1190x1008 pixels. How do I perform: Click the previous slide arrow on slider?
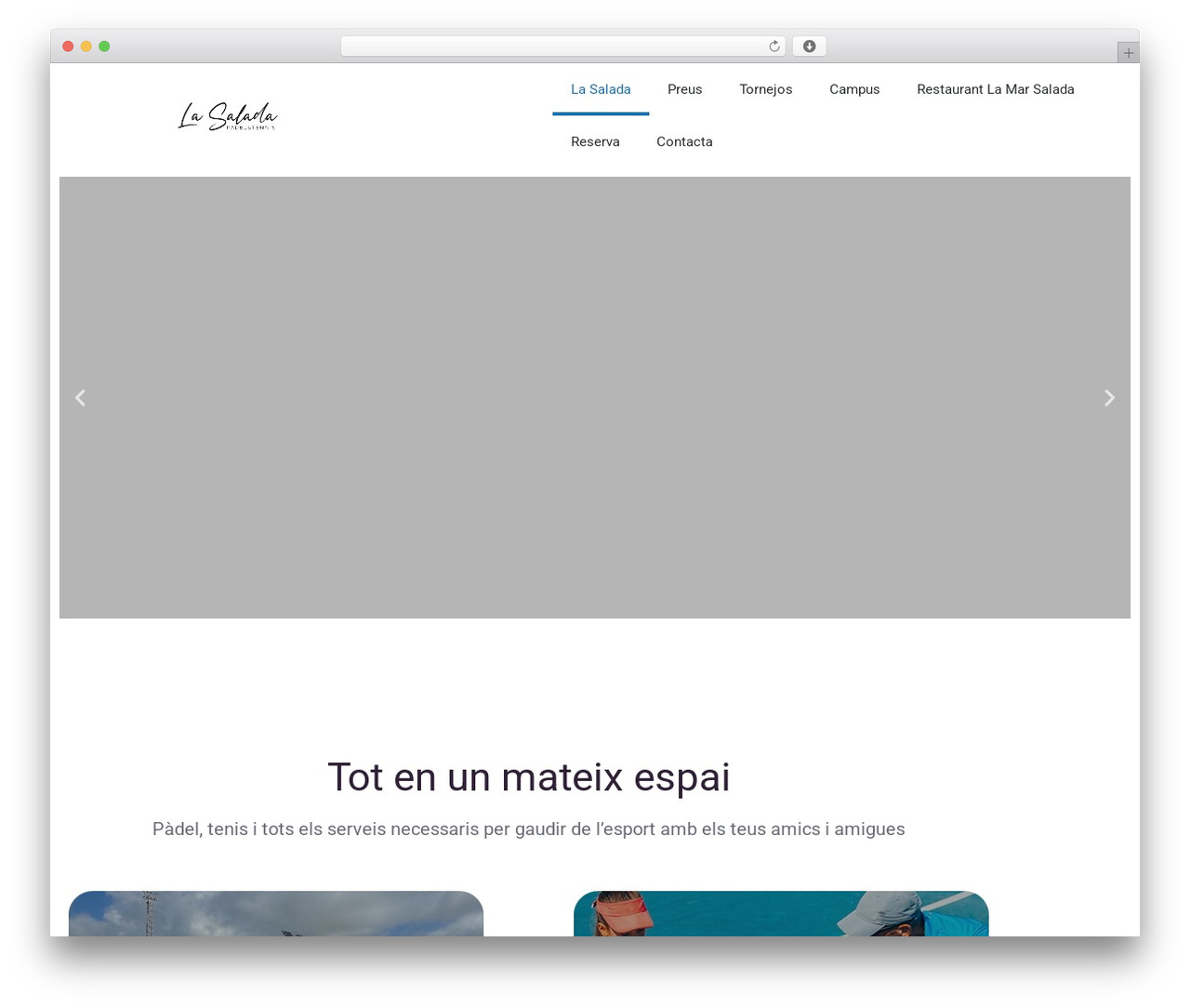click(80, 398)
